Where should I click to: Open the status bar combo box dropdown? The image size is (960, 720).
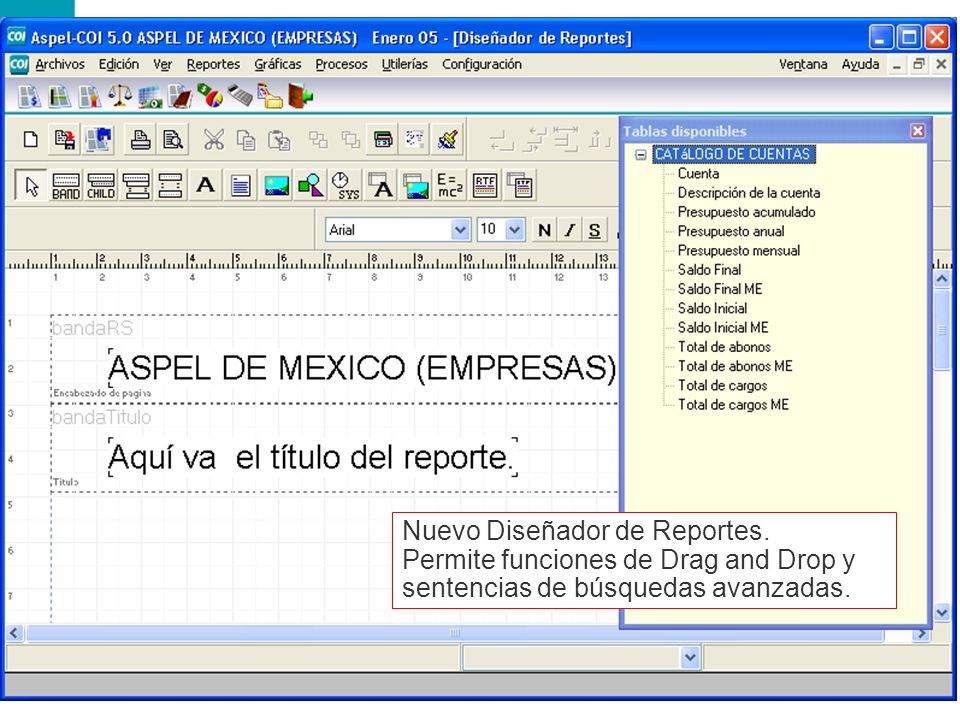690,658
